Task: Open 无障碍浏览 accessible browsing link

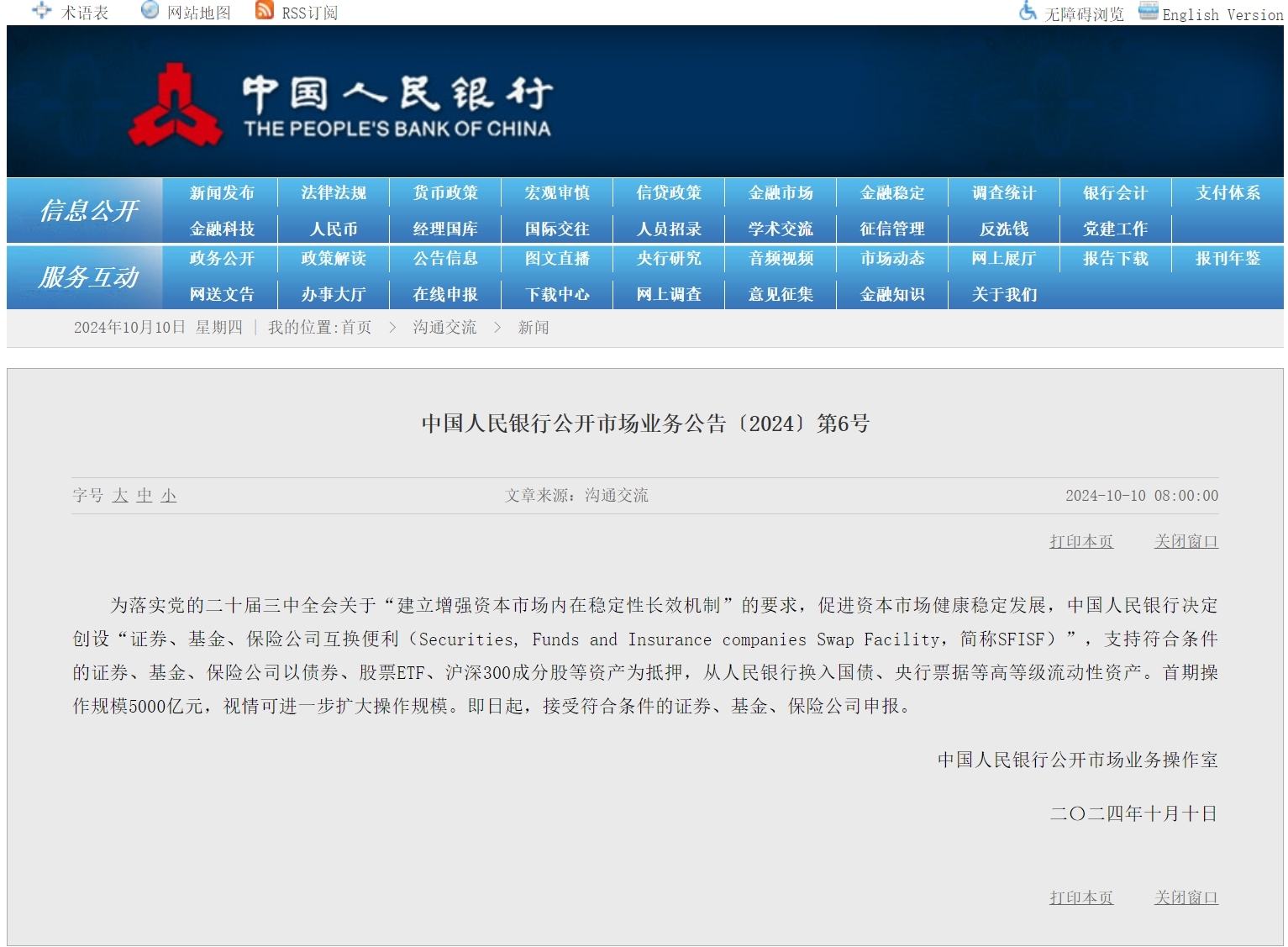Action: tap(1084, 14)
